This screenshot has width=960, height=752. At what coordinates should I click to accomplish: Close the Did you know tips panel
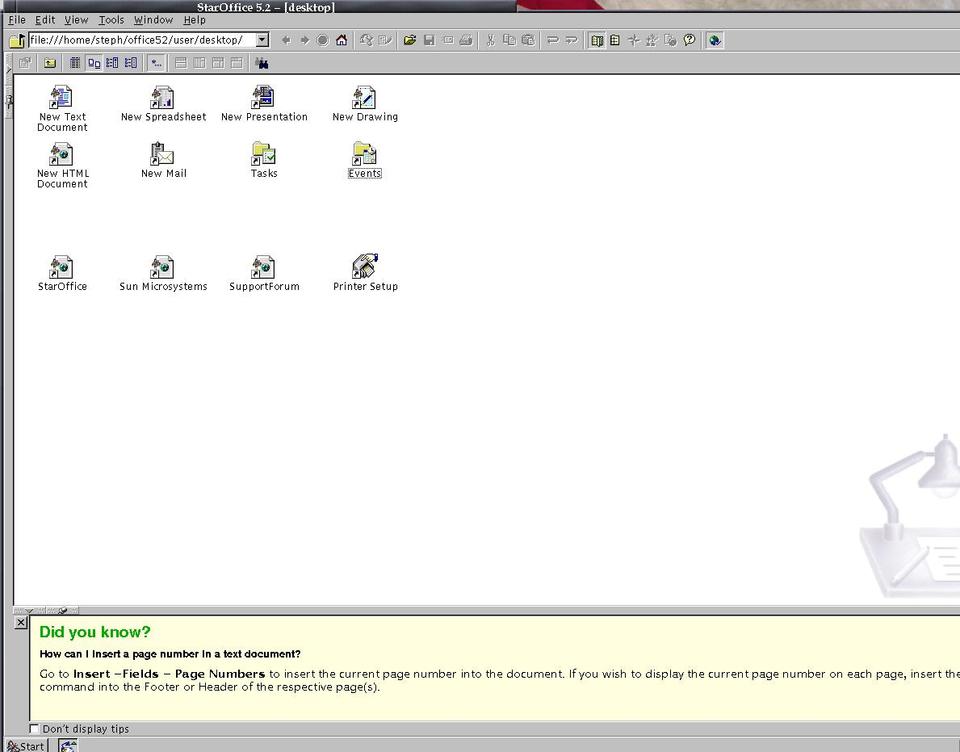(x=21, y=623)
